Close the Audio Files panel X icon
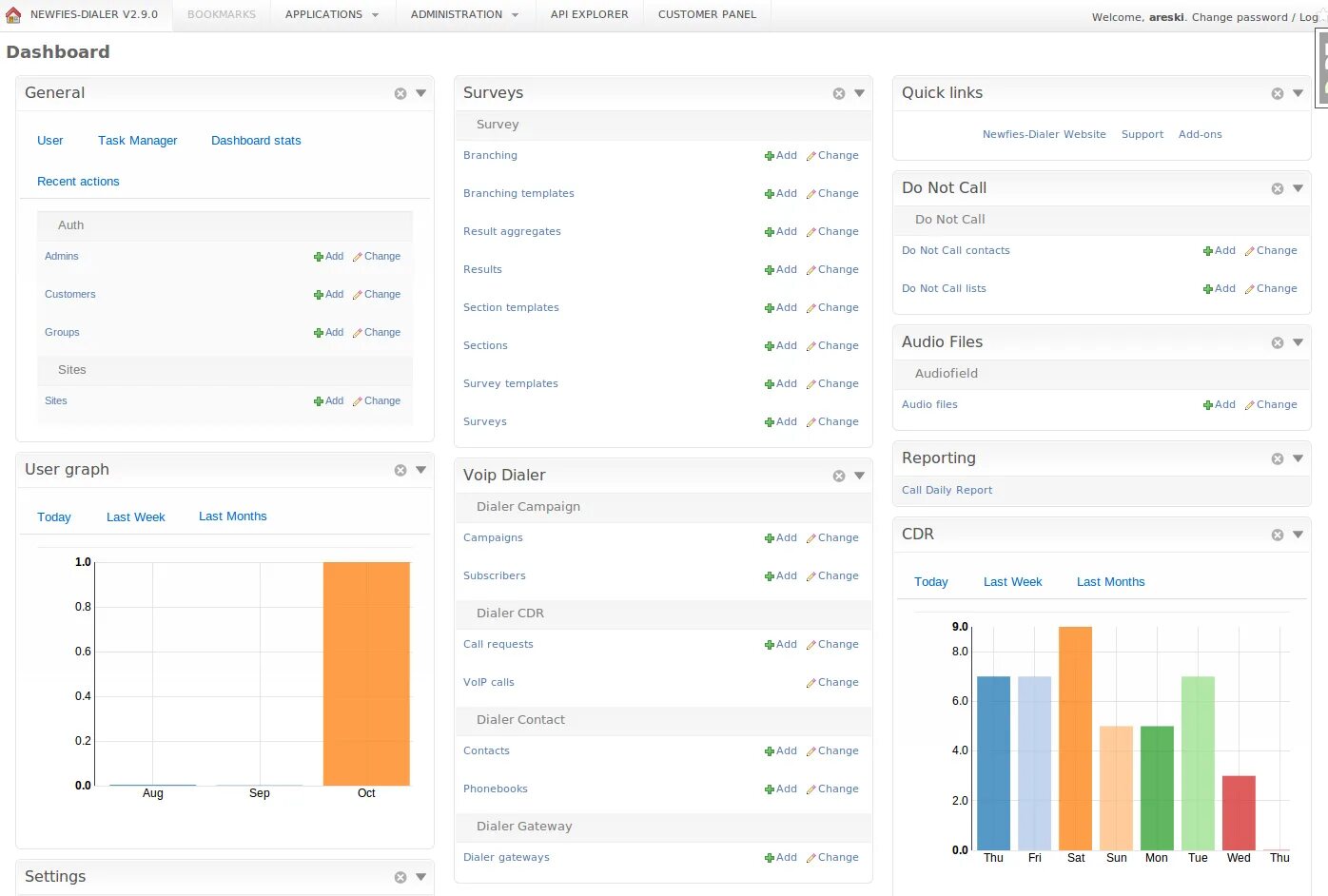The width and height of the screenshot is (1328, 896). pyautogui.click(x=1278, y=342)
